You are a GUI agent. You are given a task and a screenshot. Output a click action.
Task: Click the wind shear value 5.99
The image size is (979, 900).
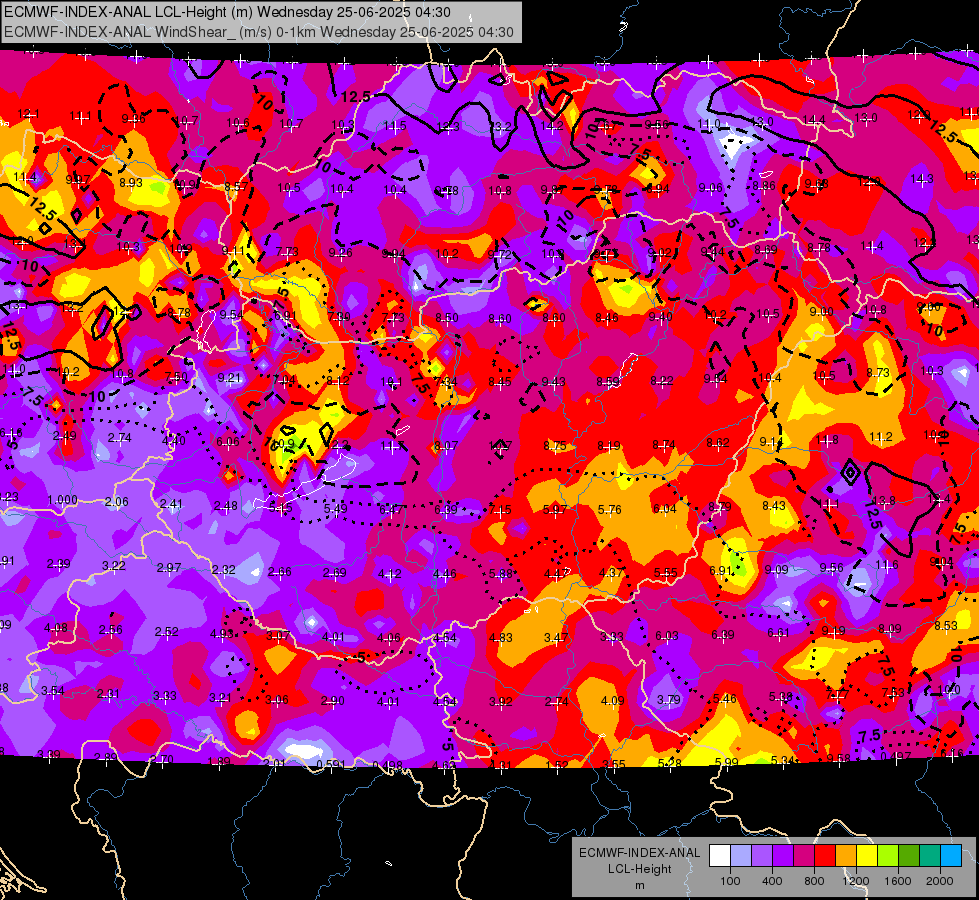coord(726,762)
